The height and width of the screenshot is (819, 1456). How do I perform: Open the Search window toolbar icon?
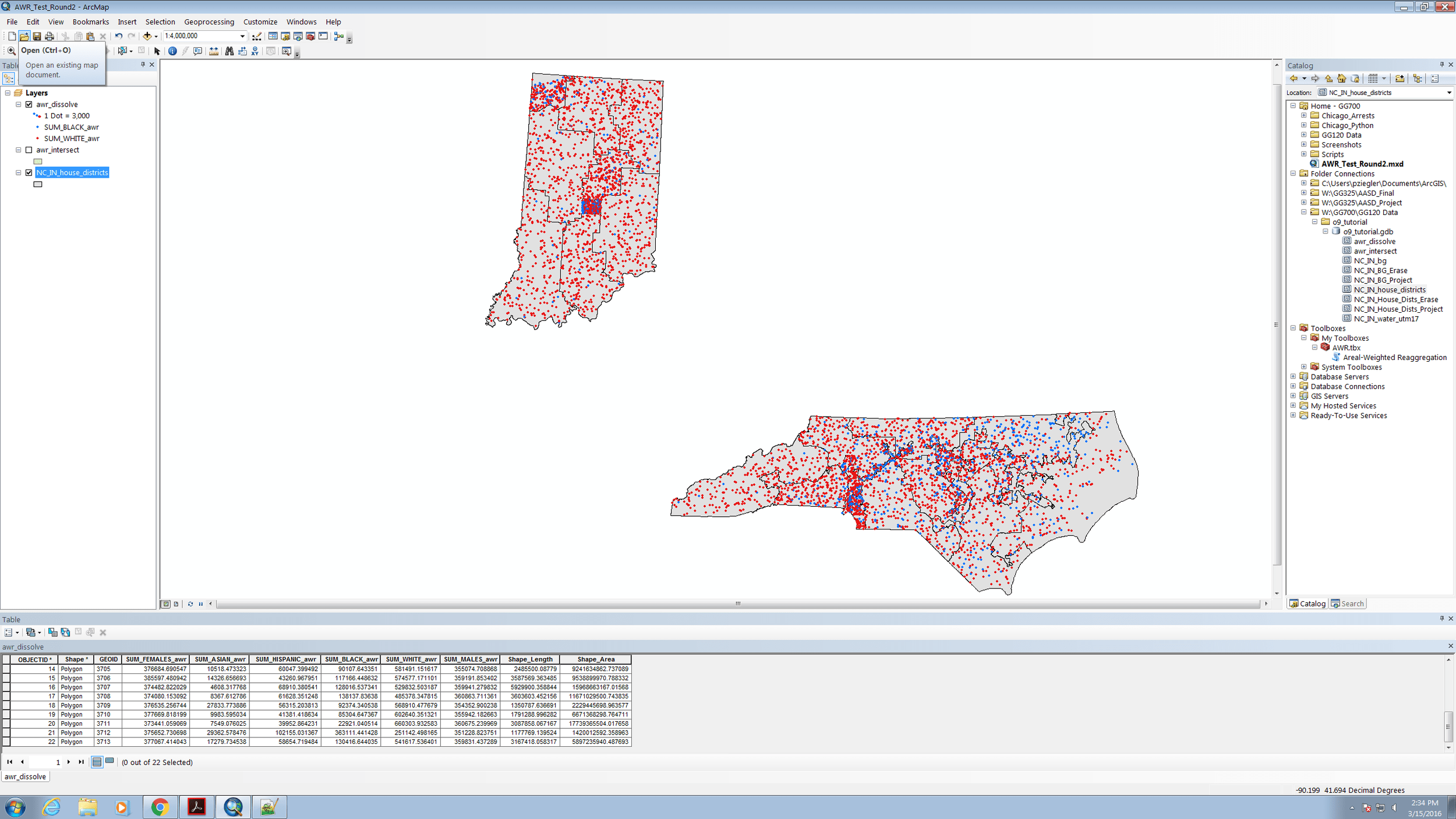[298, 36]
